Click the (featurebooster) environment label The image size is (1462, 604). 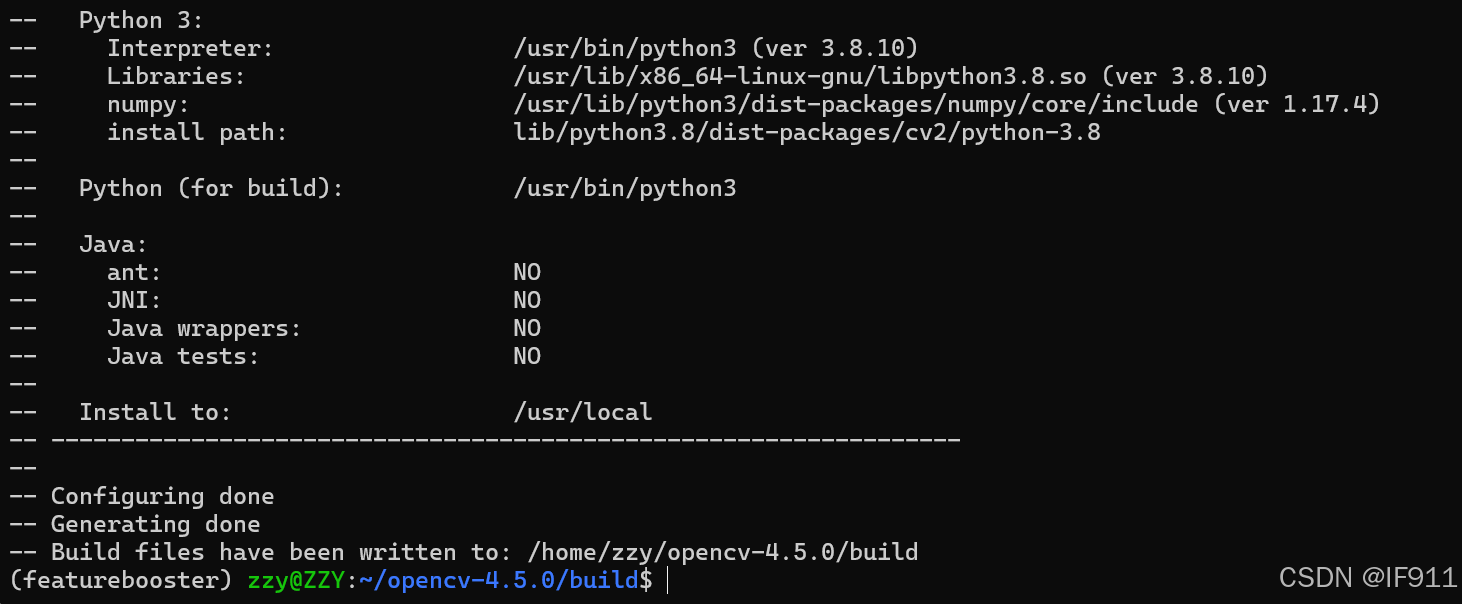pos(121,580)
